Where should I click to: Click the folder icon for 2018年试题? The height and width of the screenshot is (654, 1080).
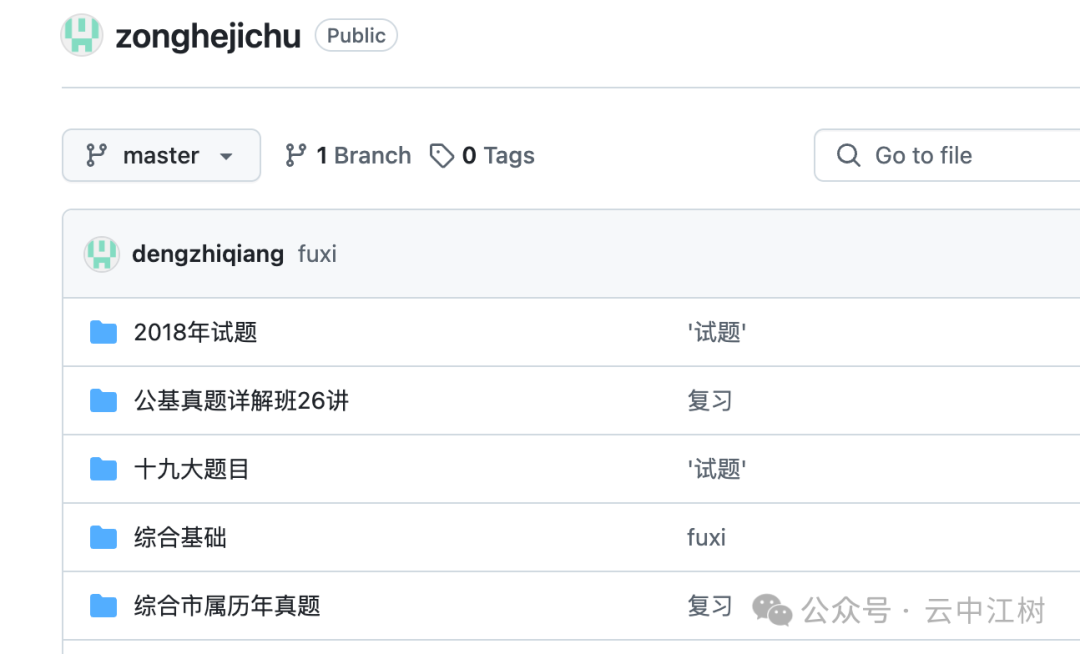pyautogui.click(x=103, y=332)
